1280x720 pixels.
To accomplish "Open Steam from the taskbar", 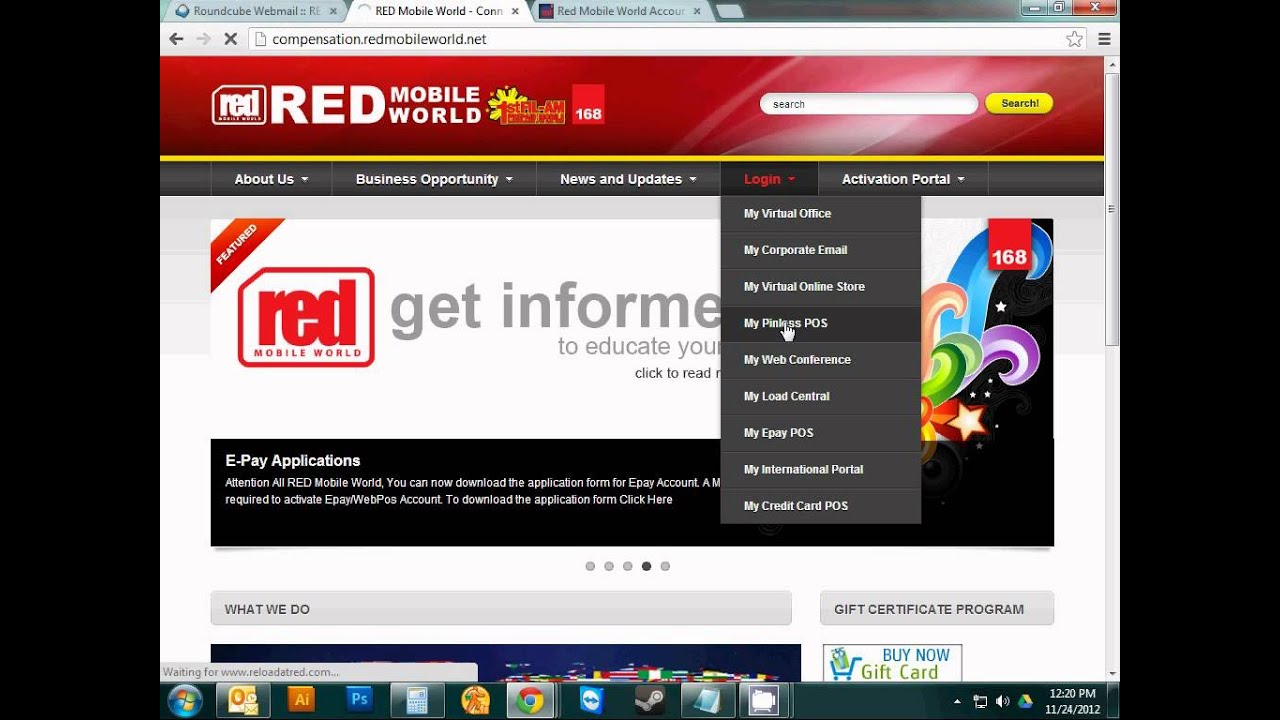I will click(649, 700).
